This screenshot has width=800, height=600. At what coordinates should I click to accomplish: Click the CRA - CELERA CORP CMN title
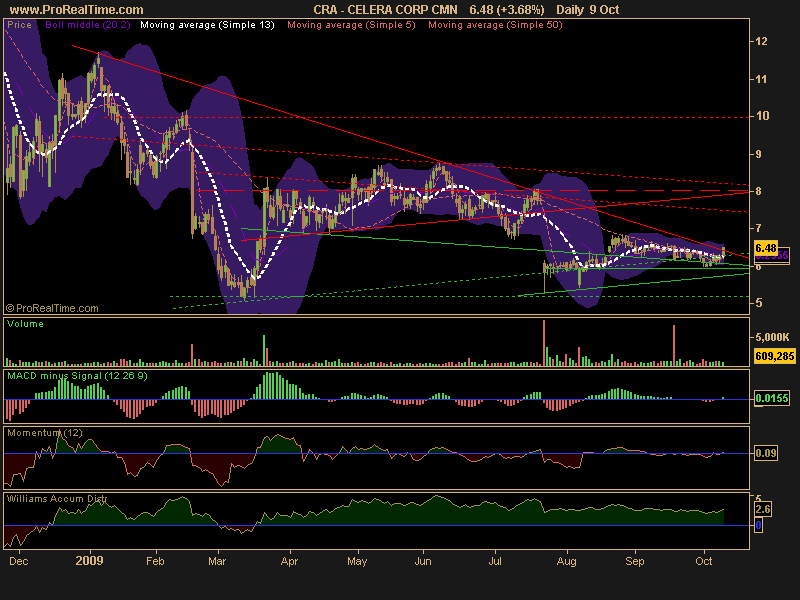385,10
